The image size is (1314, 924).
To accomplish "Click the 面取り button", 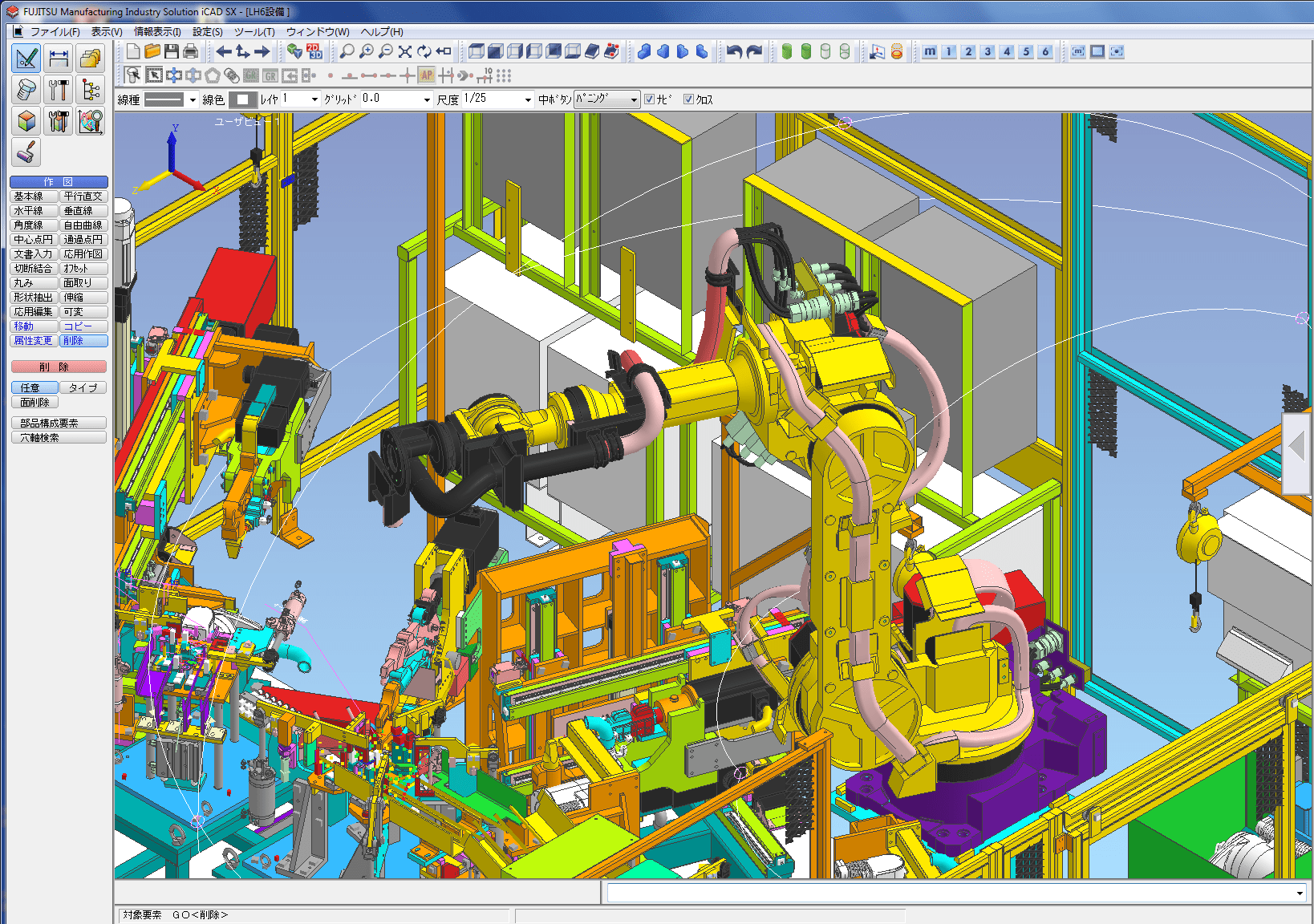I will coord(83,283).
